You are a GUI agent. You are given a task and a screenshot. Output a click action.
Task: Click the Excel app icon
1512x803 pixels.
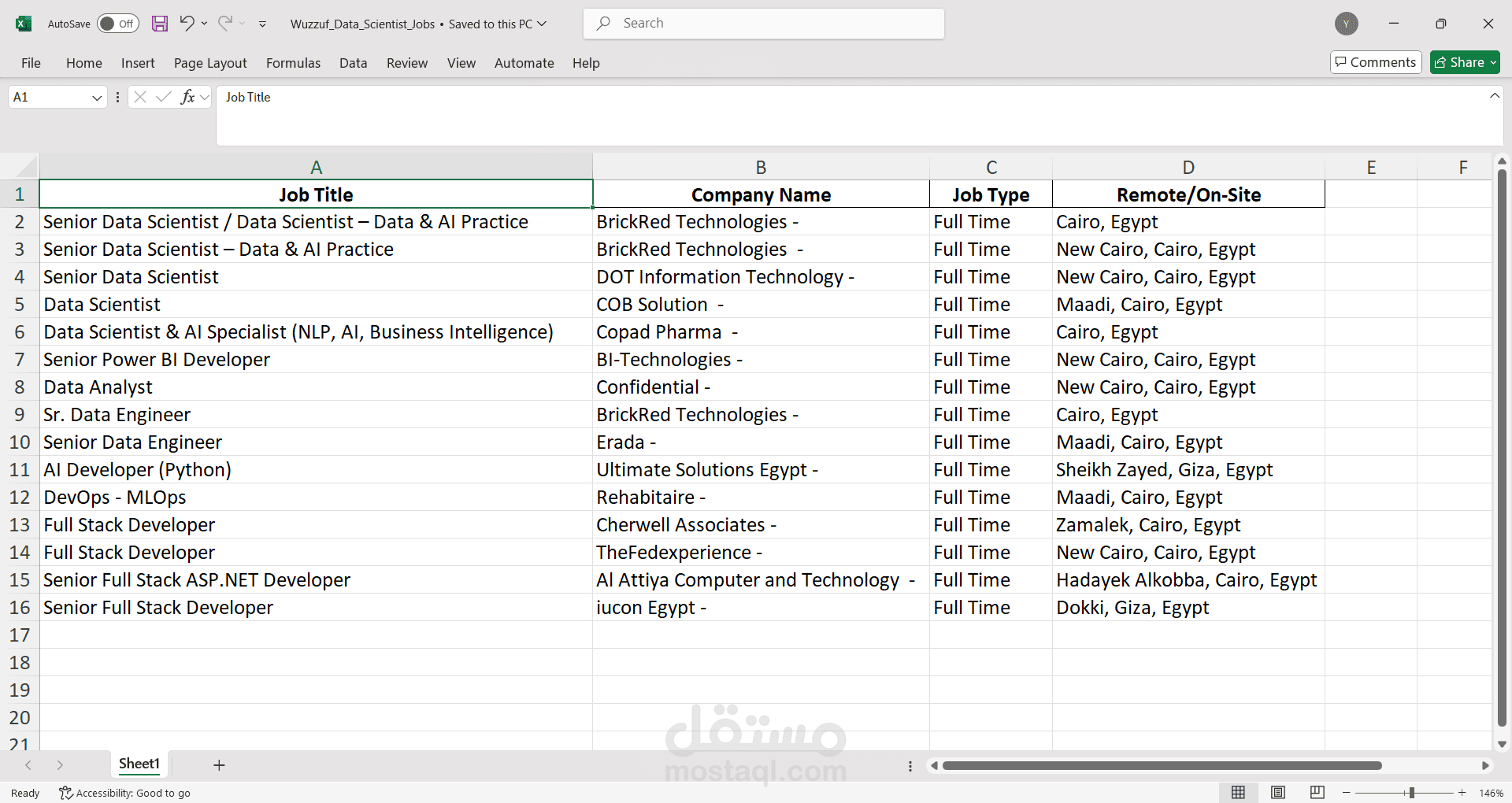pyautogui.click(x=24, y=24)
